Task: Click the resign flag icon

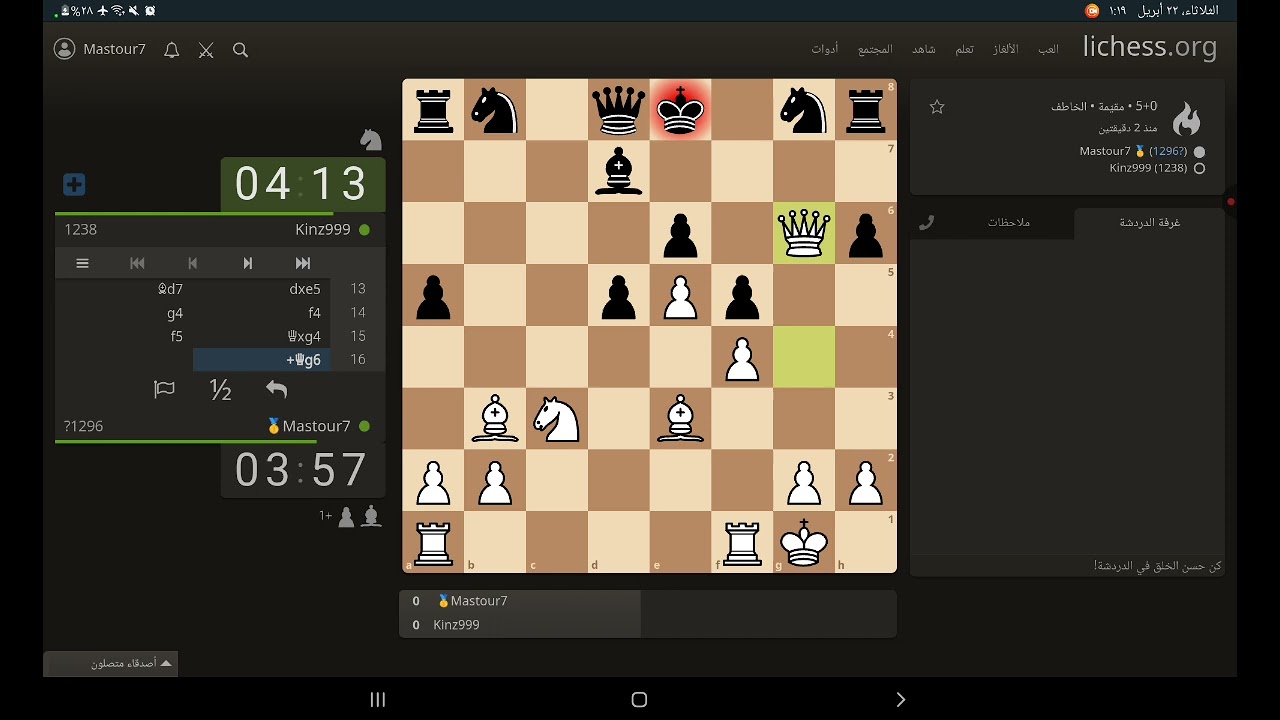Action: pyautogui.click(x=165, y=390)
